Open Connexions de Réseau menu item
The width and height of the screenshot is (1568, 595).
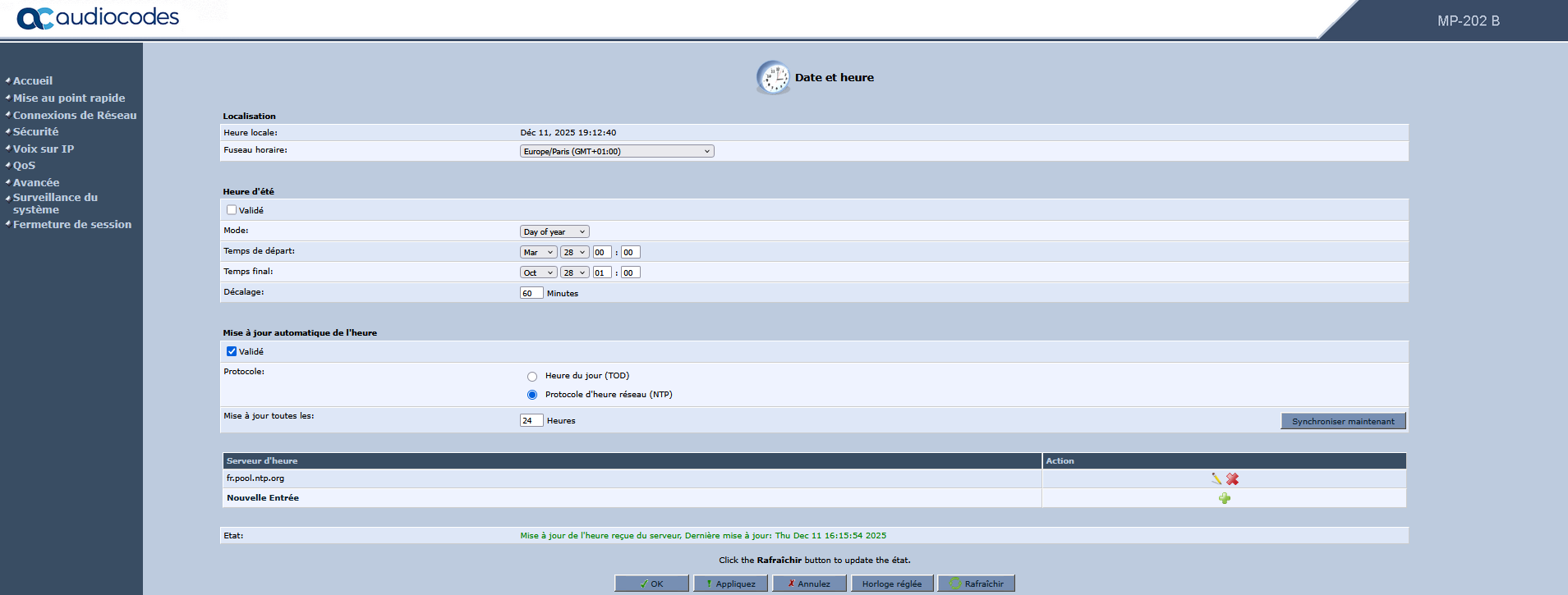point(75,115)
